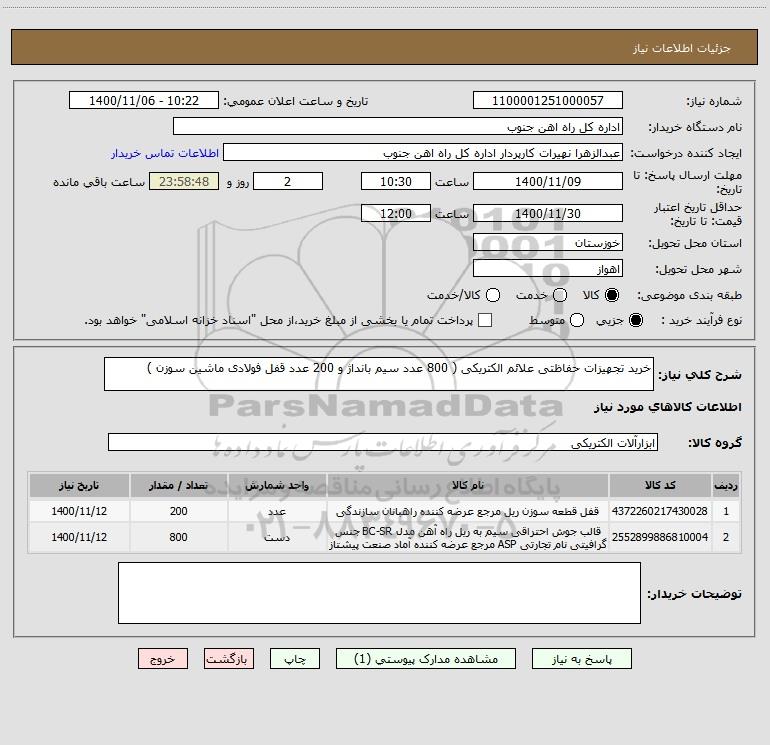The image size is (770, 745).
Task: Click the general need description text box
Action: click(x=379, y=374)
